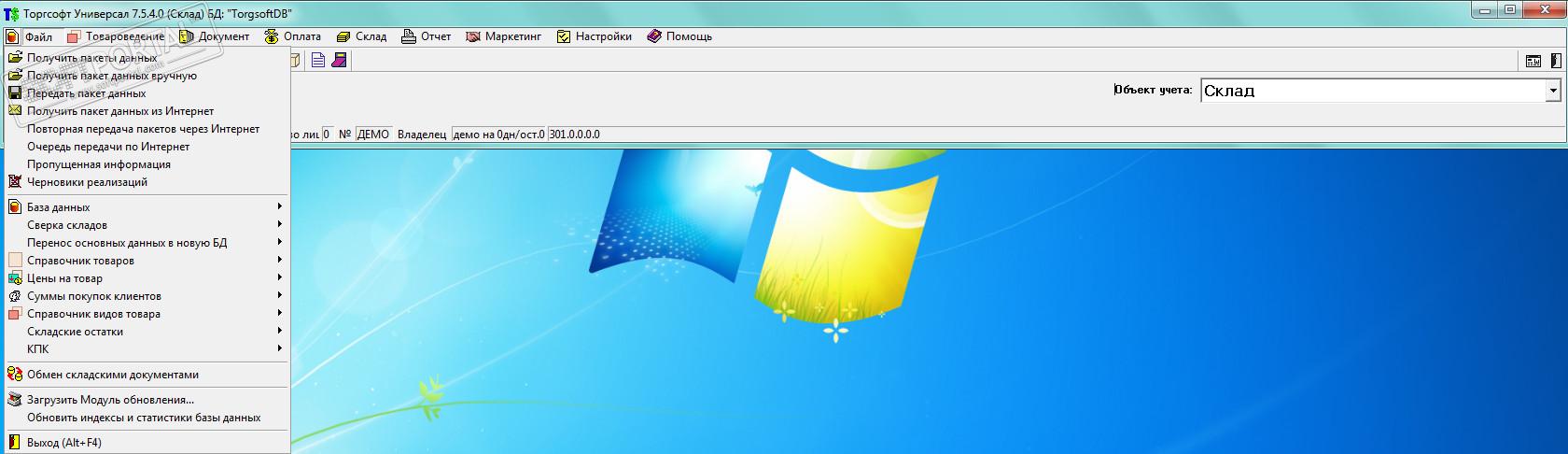Click the 301.0.0.0.0 version field

tap(574, 135)
